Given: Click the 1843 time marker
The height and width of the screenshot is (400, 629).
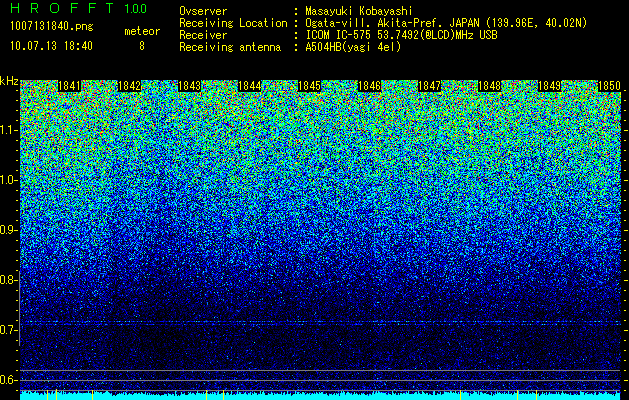Looking at the screenshot, I should 189,86.
